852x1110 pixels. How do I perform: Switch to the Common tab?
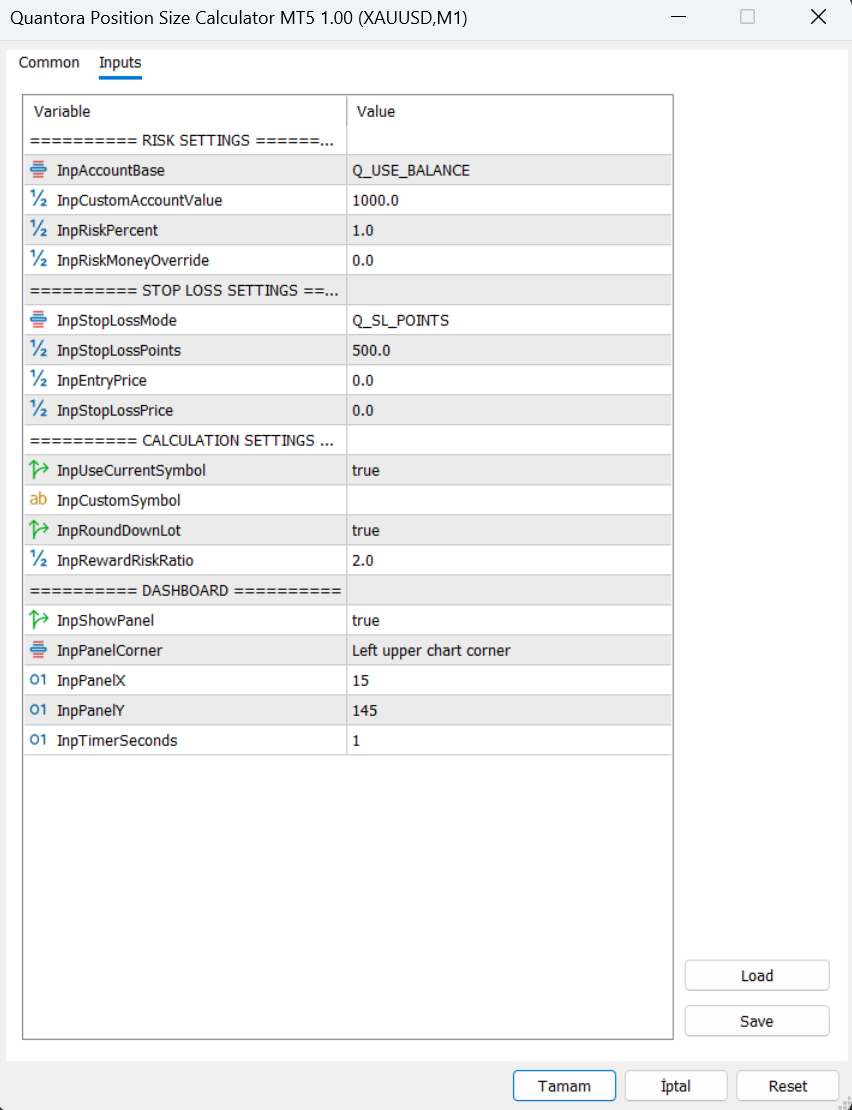click(x=49, y=62)
